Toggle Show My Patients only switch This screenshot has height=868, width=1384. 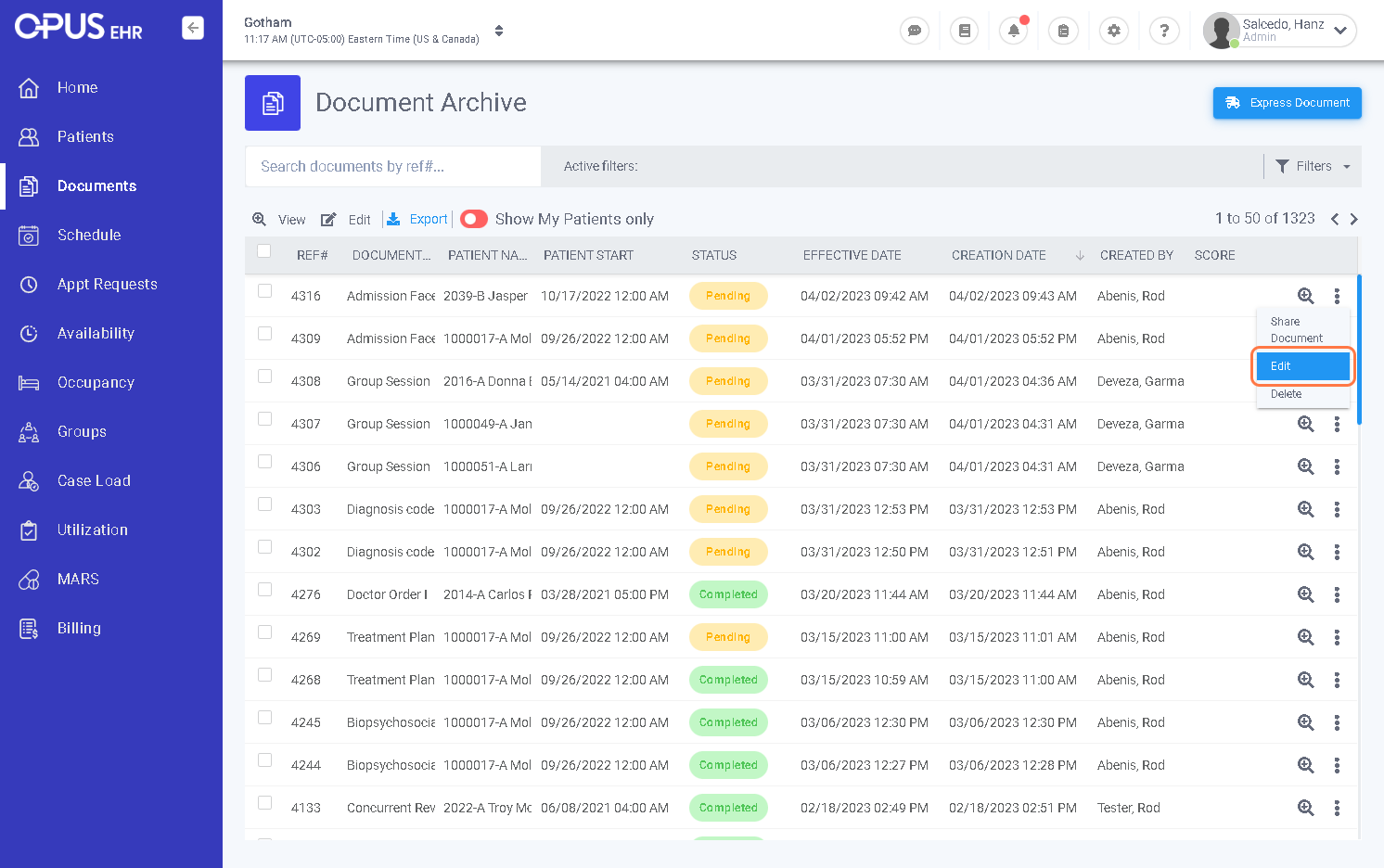click(474, 219)
